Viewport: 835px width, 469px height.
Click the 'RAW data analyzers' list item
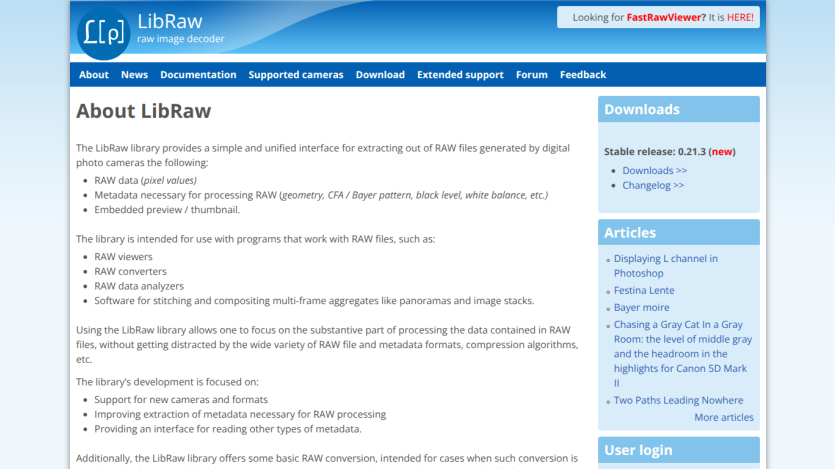point(139,286)
